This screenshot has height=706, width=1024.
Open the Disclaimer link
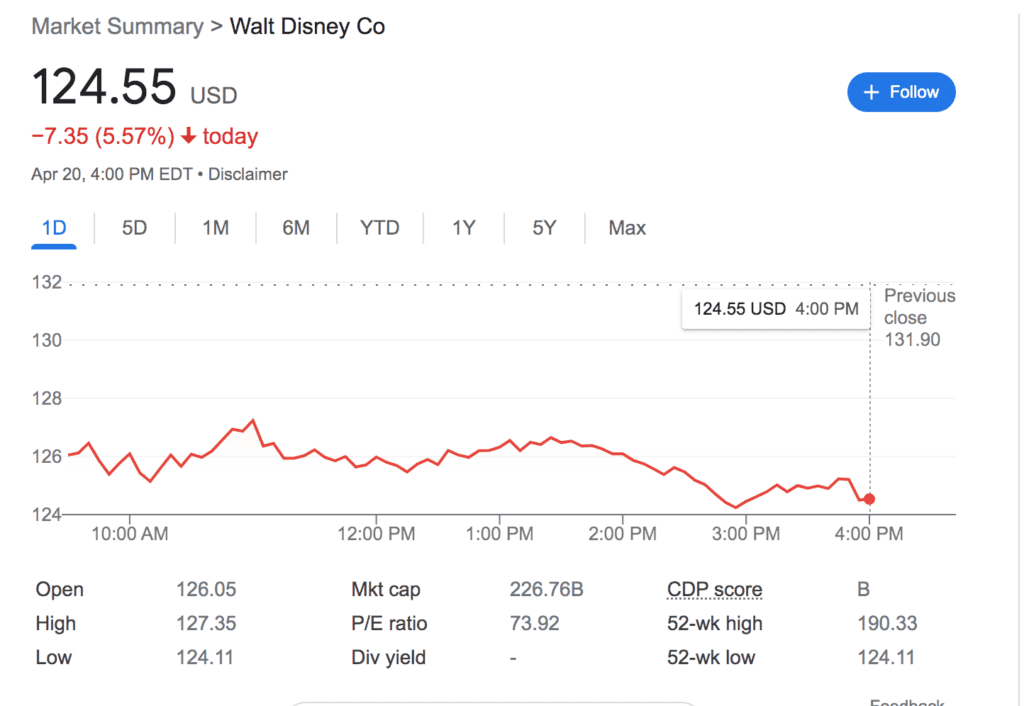(x=248, y=174)
